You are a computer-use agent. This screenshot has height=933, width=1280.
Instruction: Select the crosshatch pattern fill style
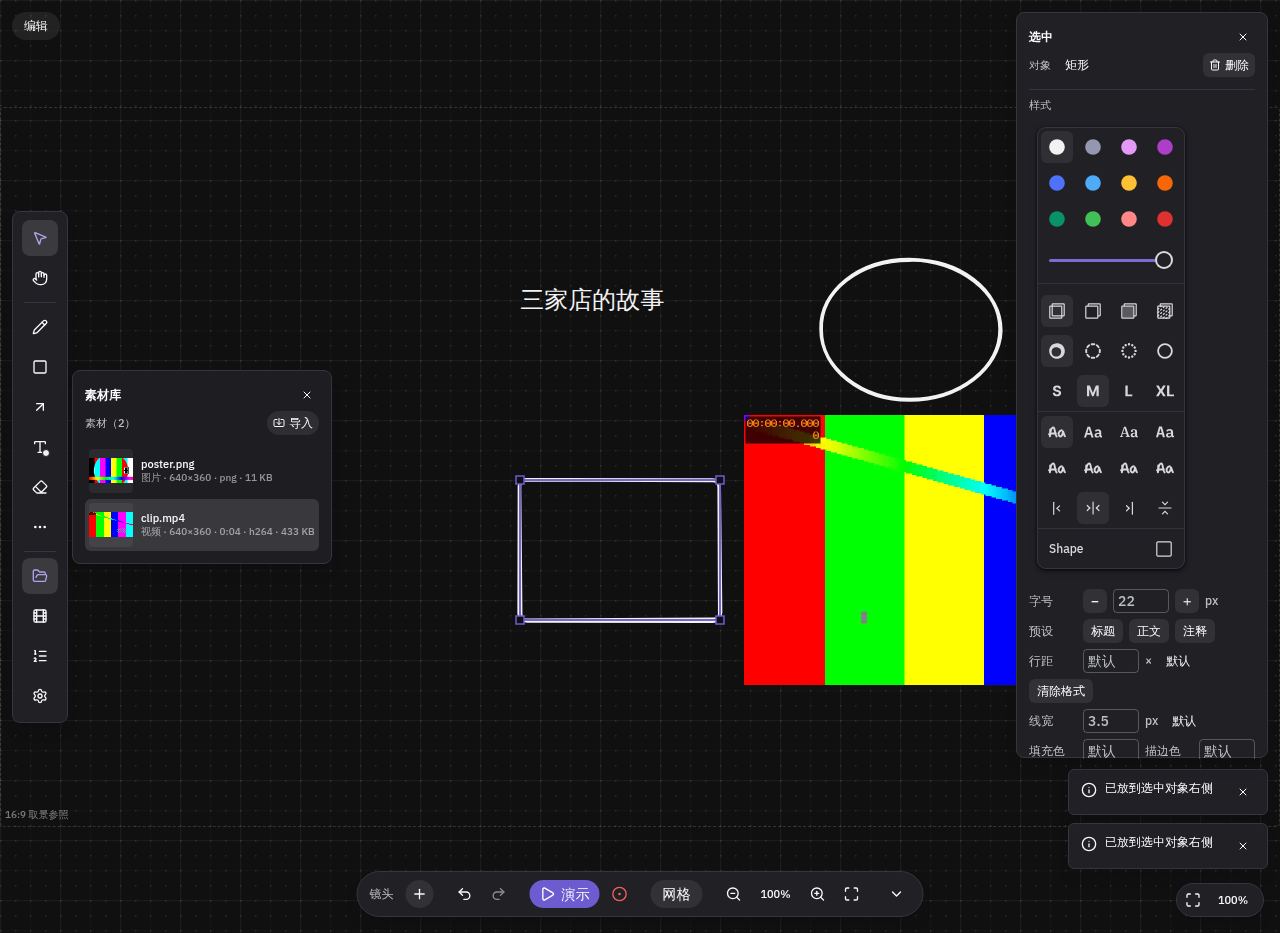pos(1165,311)
